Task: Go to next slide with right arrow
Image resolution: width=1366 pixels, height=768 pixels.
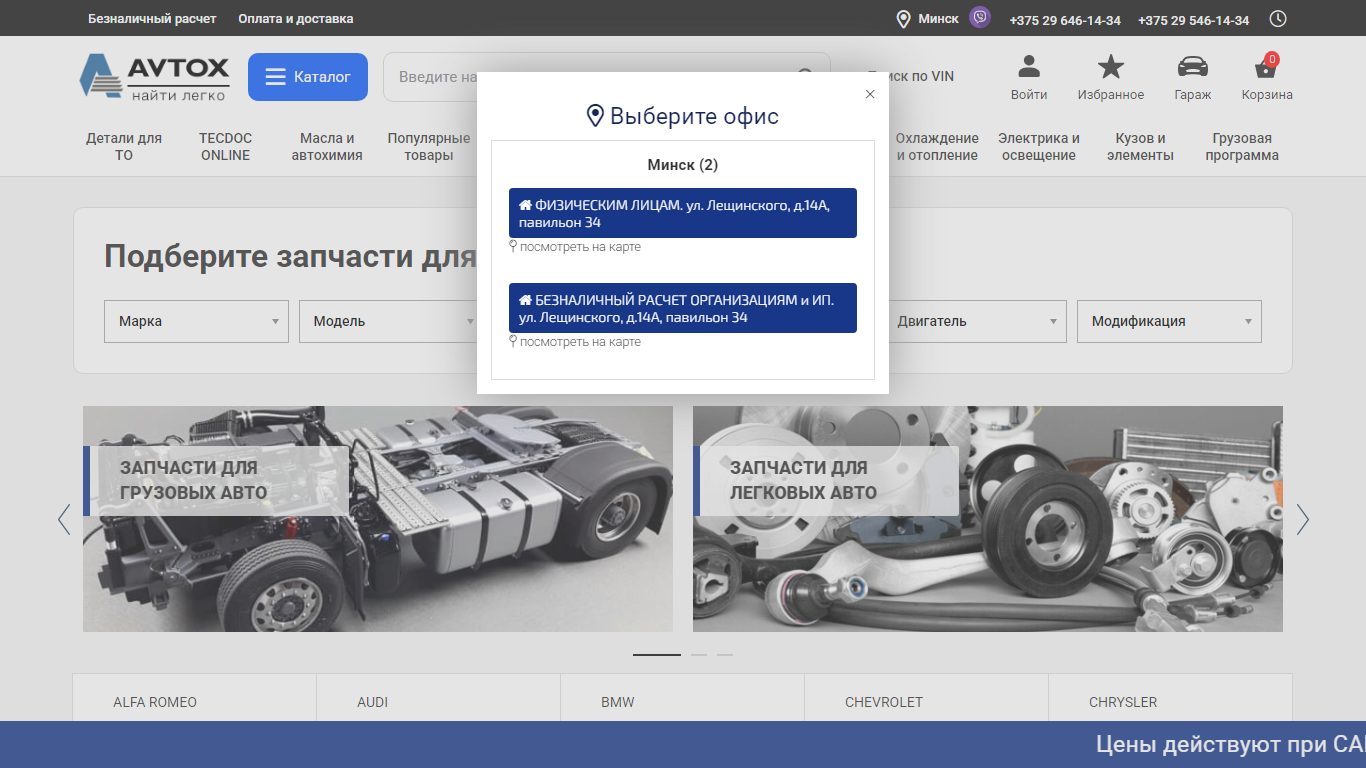Action: tap(1302, 519)
